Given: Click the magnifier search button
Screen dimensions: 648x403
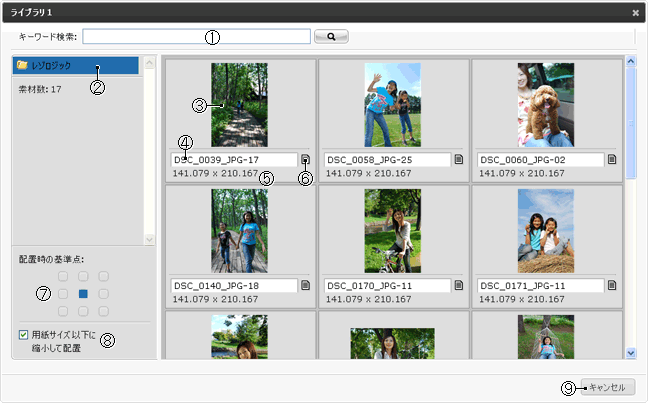Looking at the screenshot, I should click(331, 37).
